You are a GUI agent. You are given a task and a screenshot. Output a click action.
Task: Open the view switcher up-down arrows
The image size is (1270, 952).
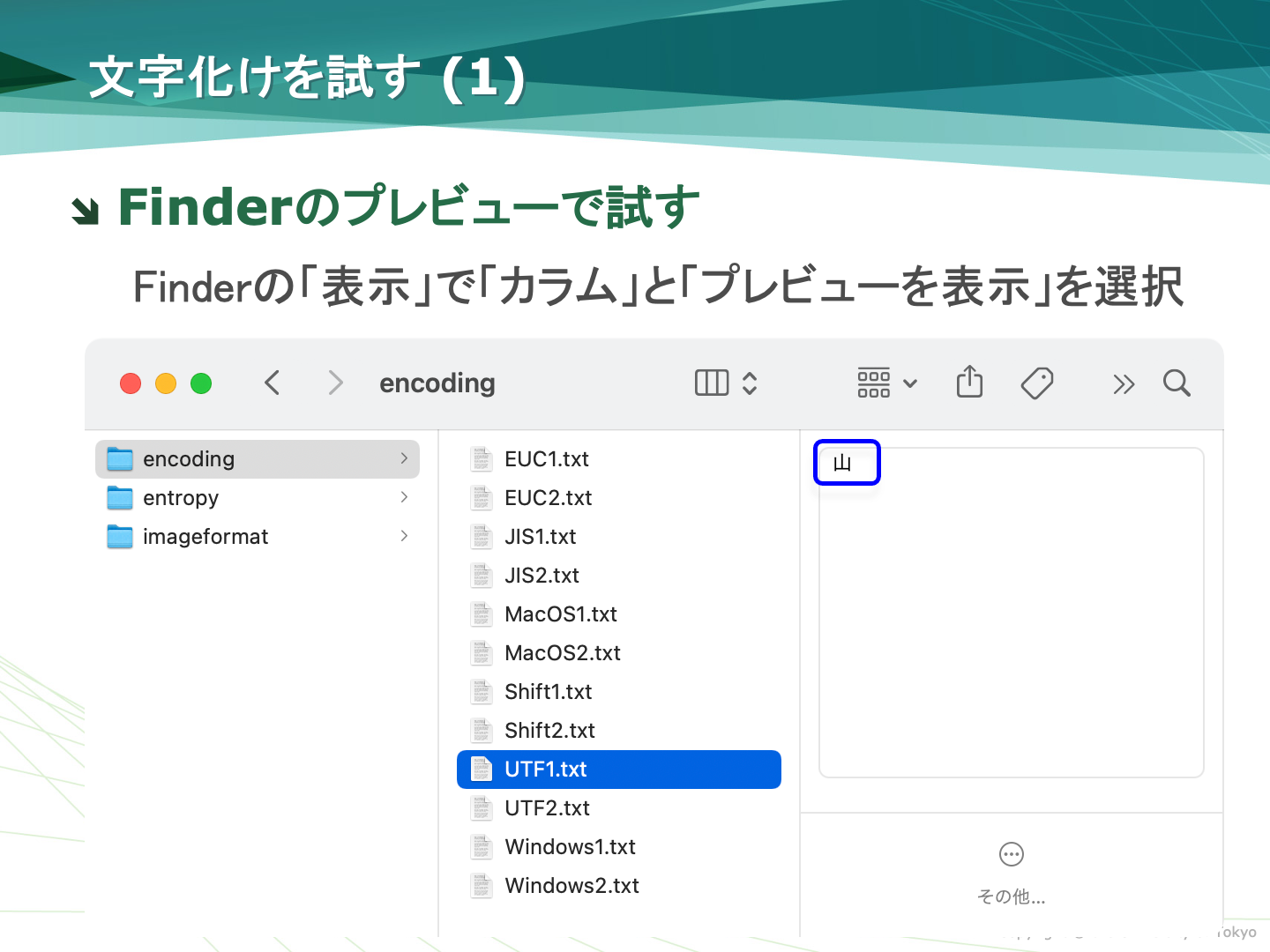click(x=750, y=383)
